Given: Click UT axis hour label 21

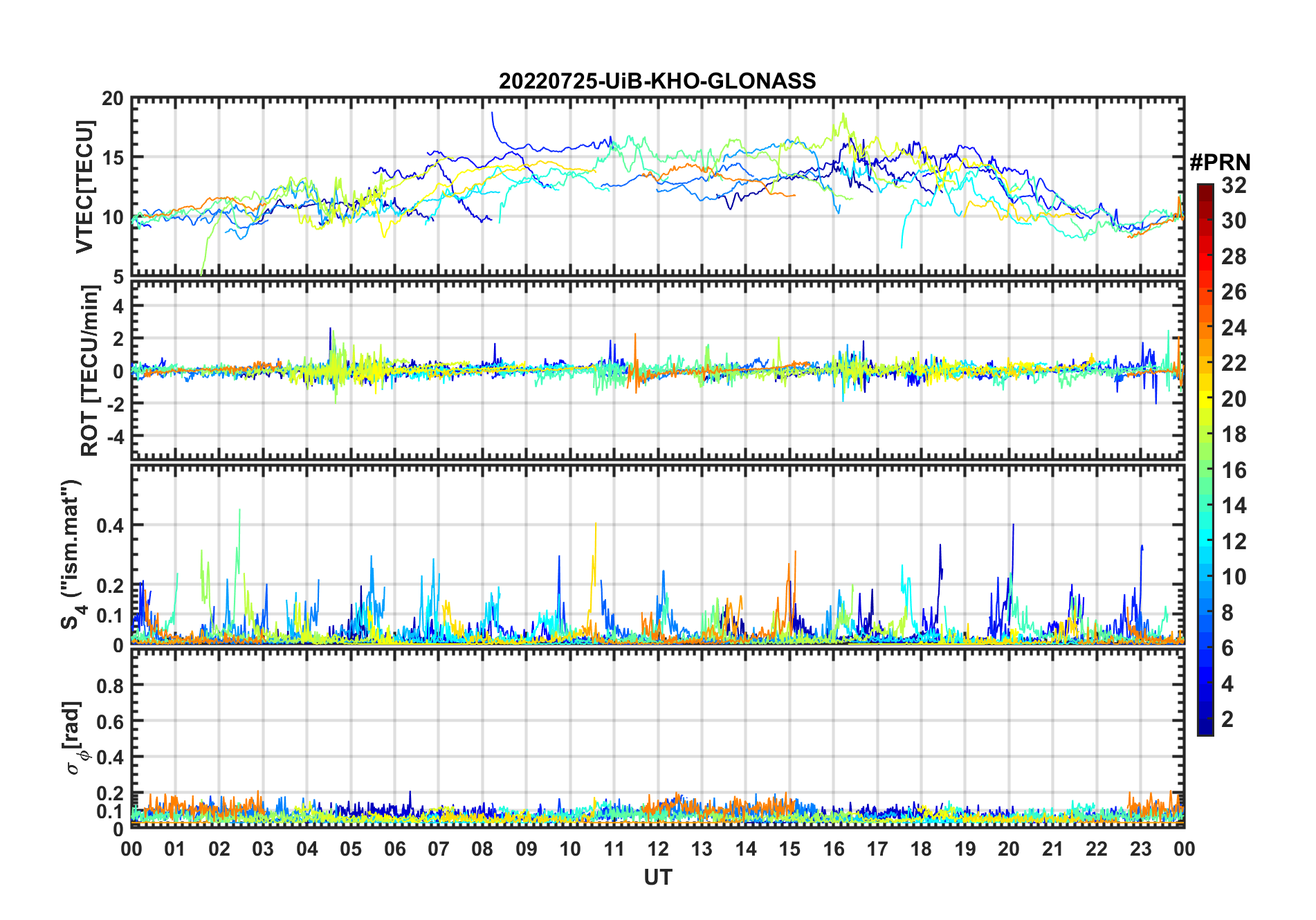Looking at the screenshot, I should coord(1053,849).
